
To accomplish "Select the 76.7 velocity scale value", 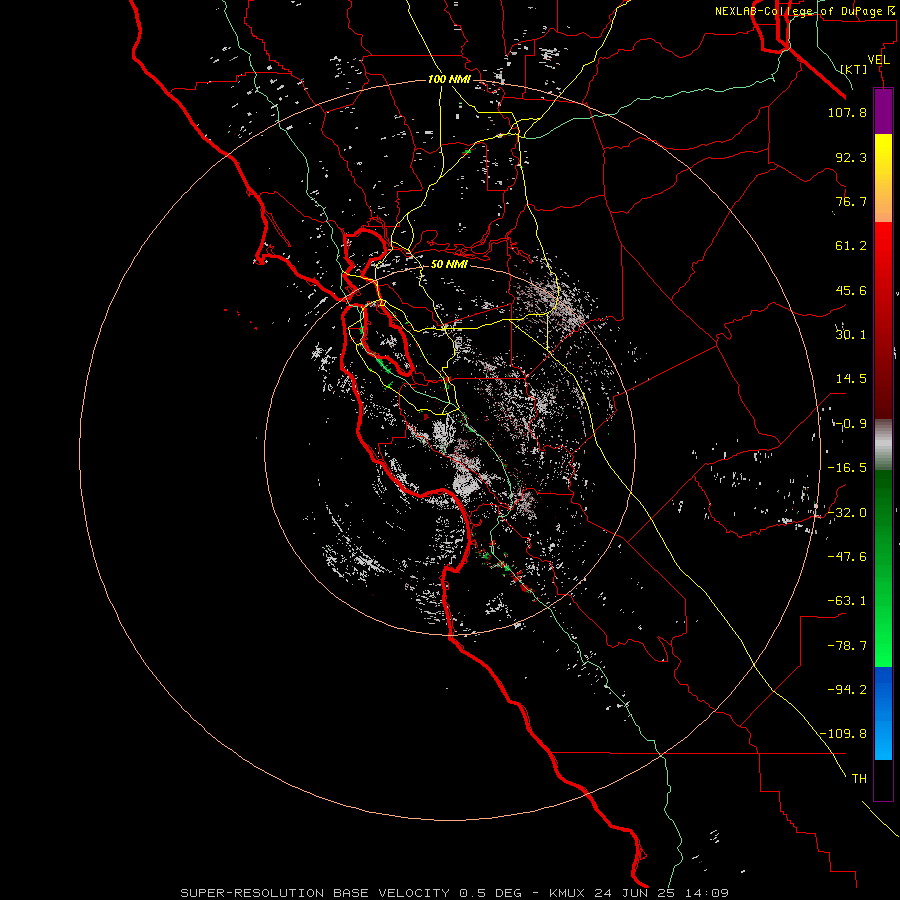I will (x=851, y=201).
